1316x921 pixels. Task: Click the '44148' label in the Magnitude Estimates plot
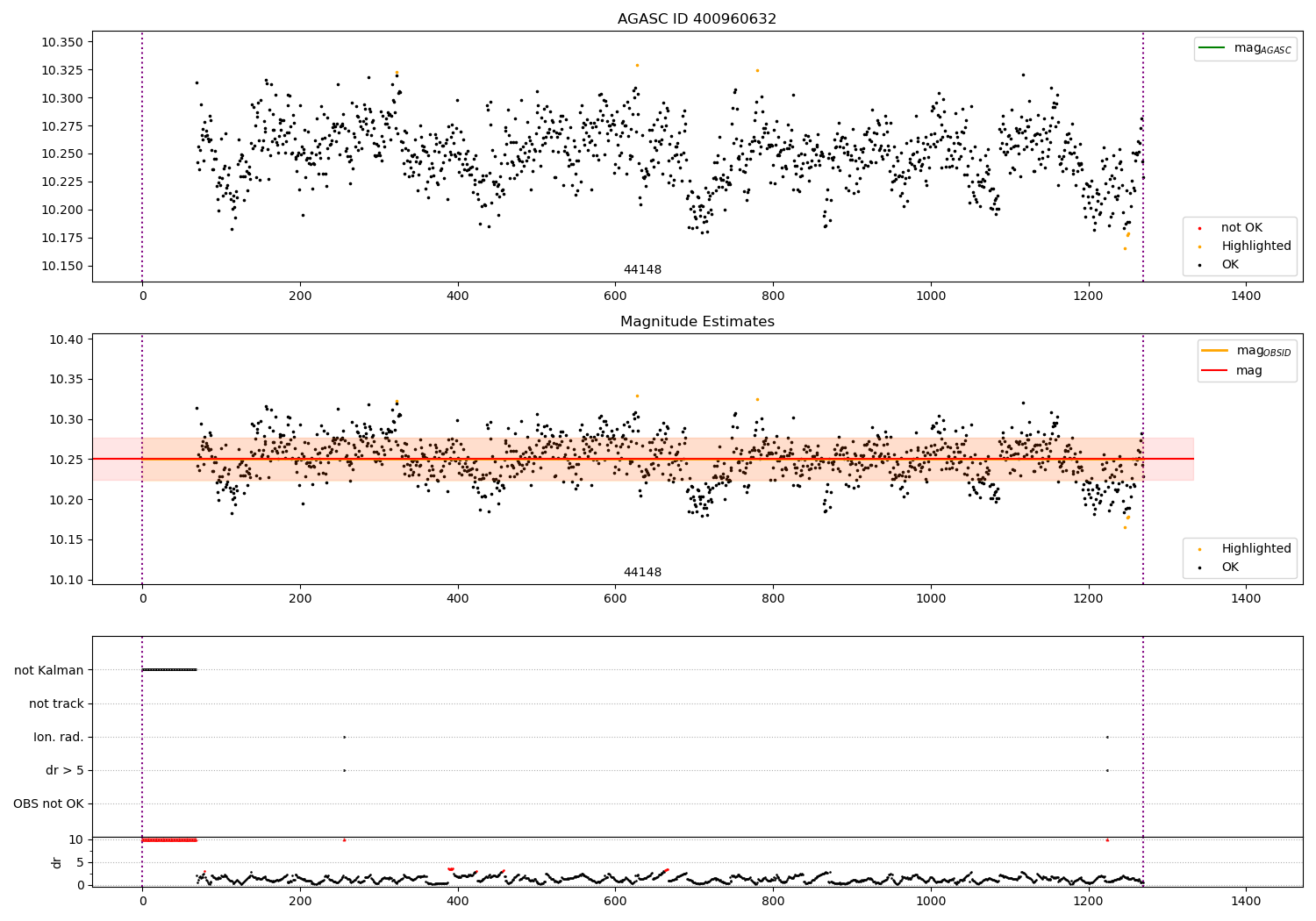pyautogui.click(x=642, y=572)
